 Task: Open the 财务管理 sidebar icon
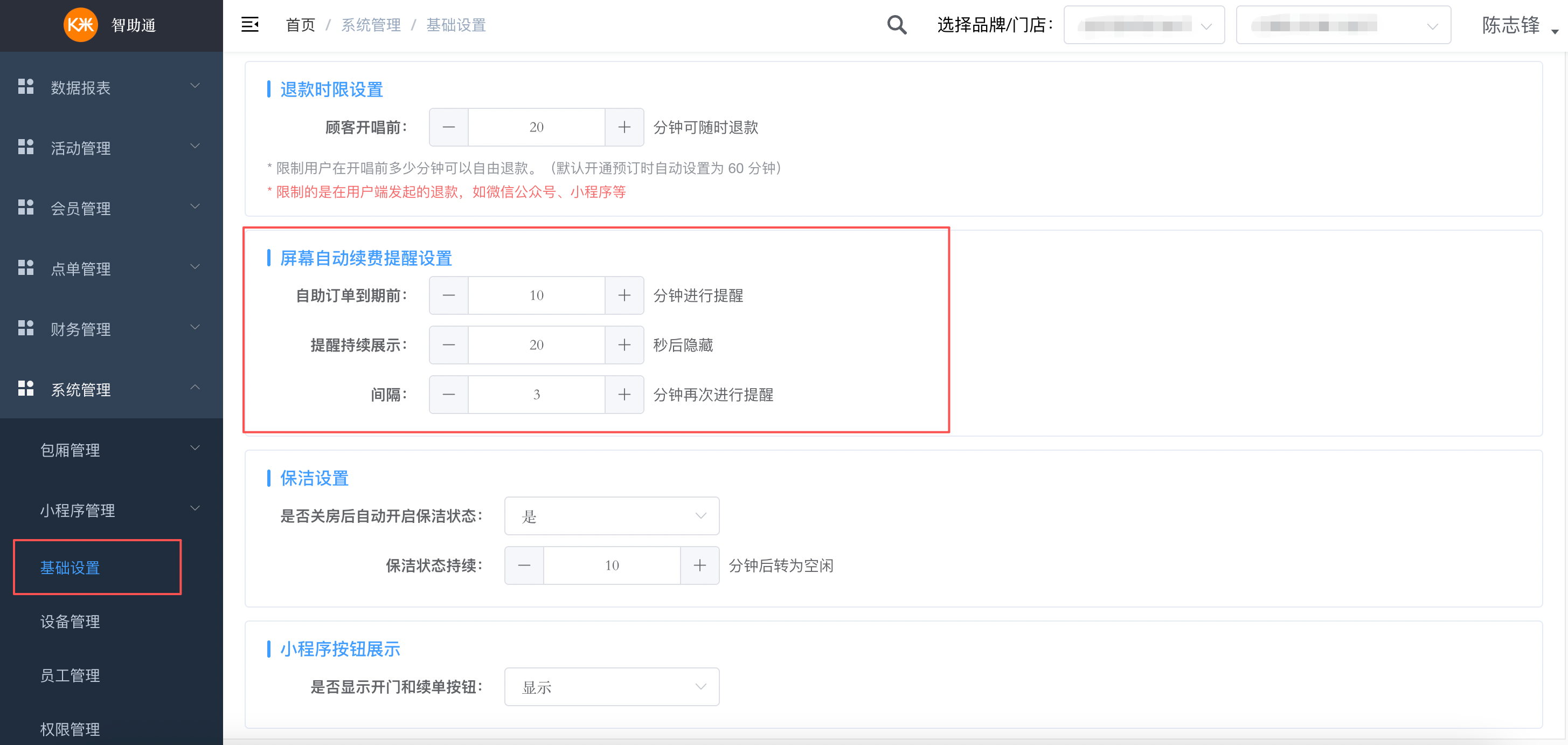(25, 328)
